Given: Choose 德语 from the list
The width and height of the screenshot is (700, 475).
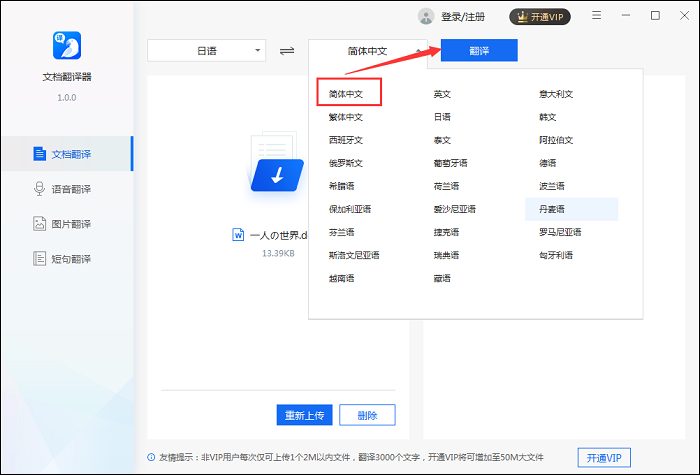Looking at the screenshot, I should 547,163.
